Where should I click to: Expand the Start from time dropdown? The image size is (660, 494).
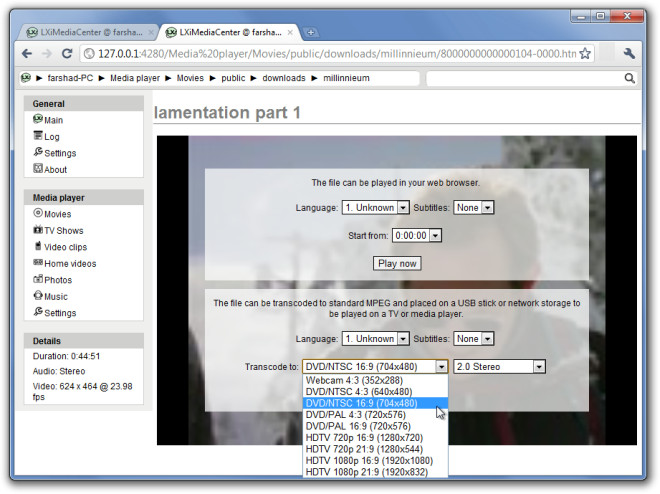click(416, 235)
